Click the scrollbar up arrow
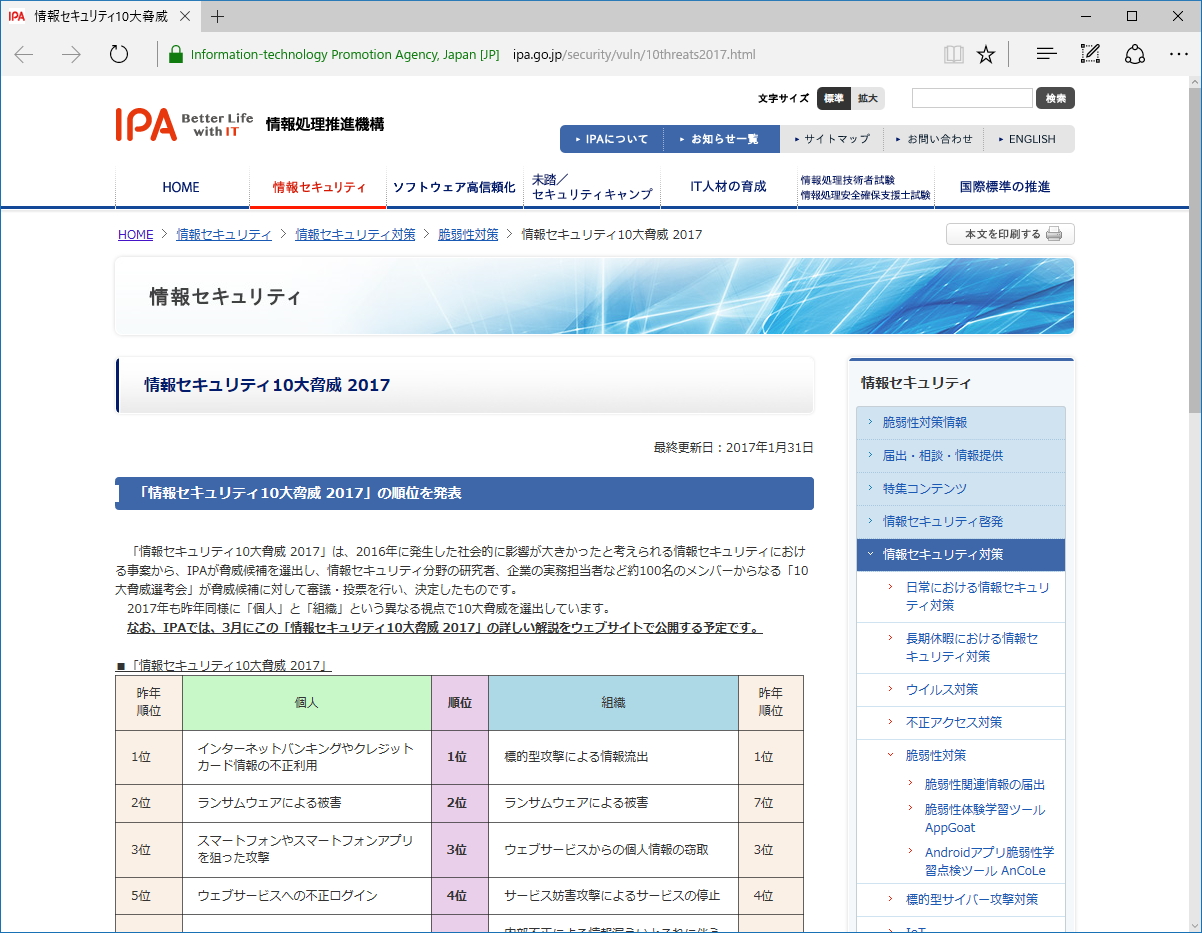The image size is (1202, 933). pos(1194,84)
